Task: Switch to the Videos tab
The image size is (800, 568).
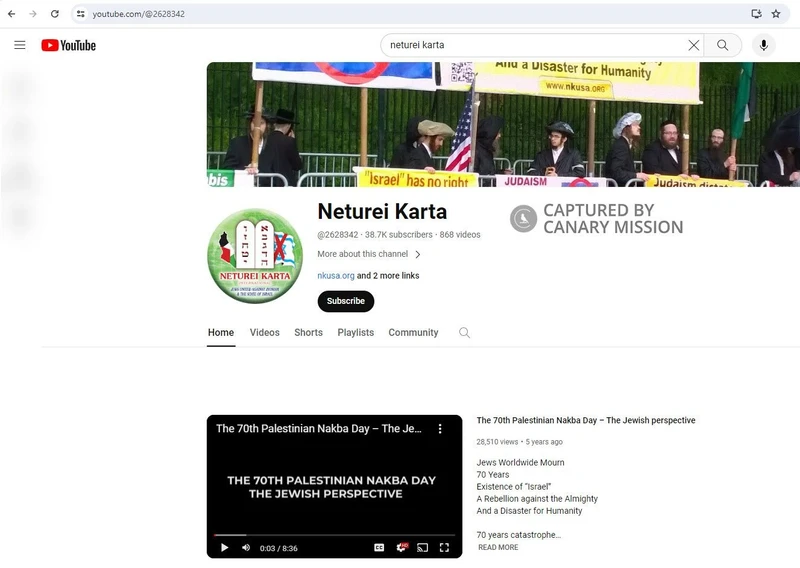Action: [264, 332]
